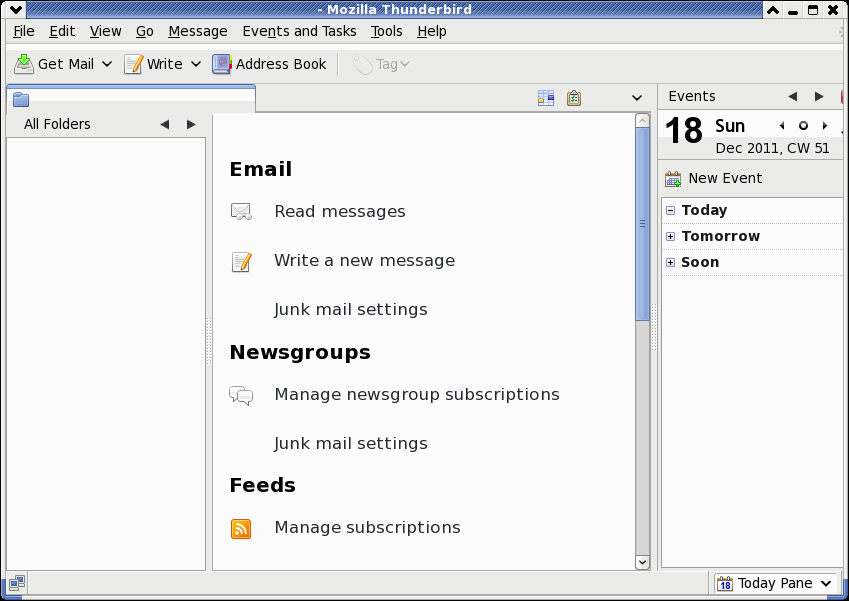
Task: Open Junk mail settings under Newsgroups
Action: pyautogui.click(x=351, y=443)
